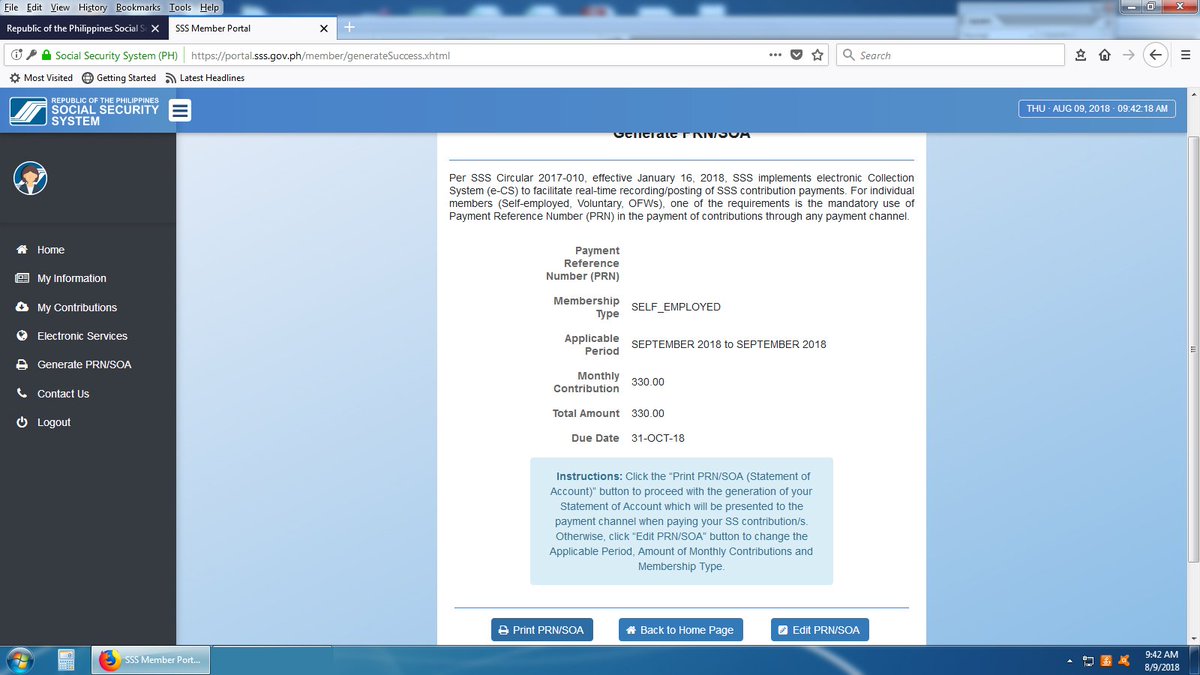Open the Help menu
The width and height of the screenshot is (1200, 675).
pos(209,7)
